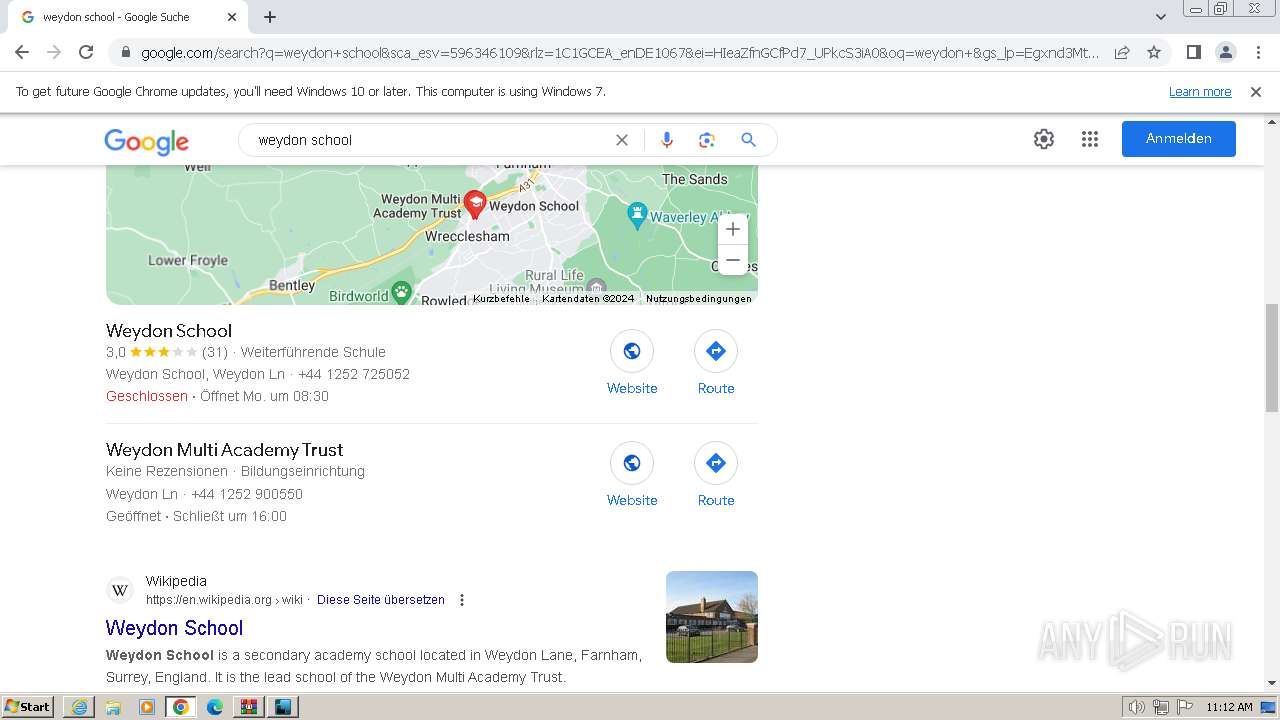Click Waverley Abbey map marker

click(637, 215)
